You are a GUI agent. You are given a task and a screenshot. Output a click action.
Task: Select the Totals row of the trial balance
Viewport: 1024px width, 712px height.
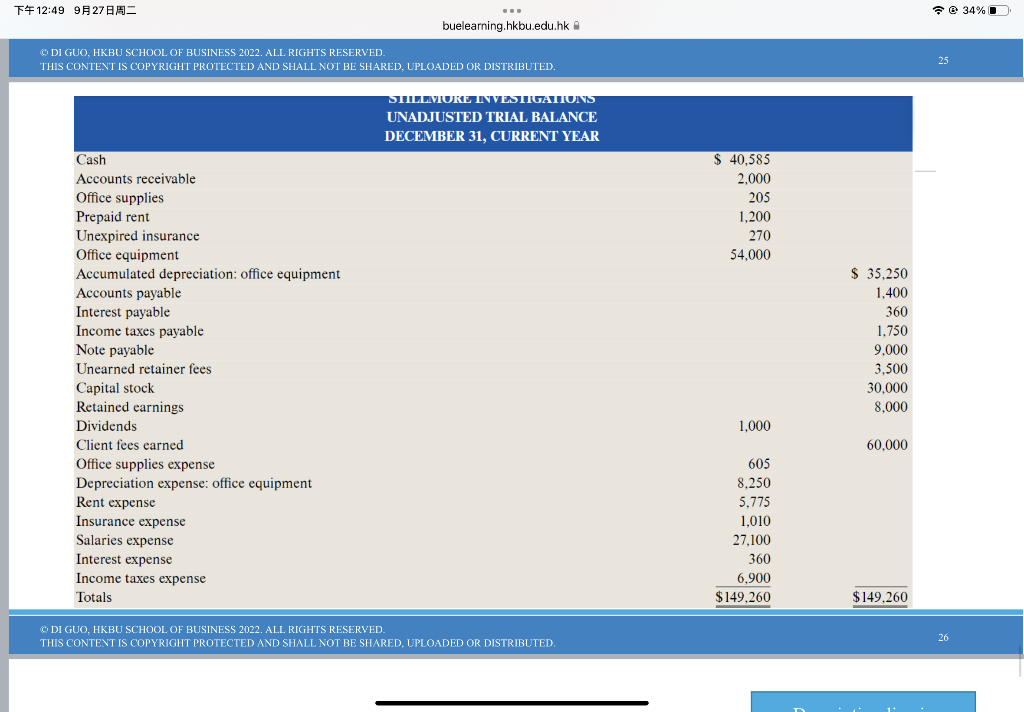(x=95, y=597)
